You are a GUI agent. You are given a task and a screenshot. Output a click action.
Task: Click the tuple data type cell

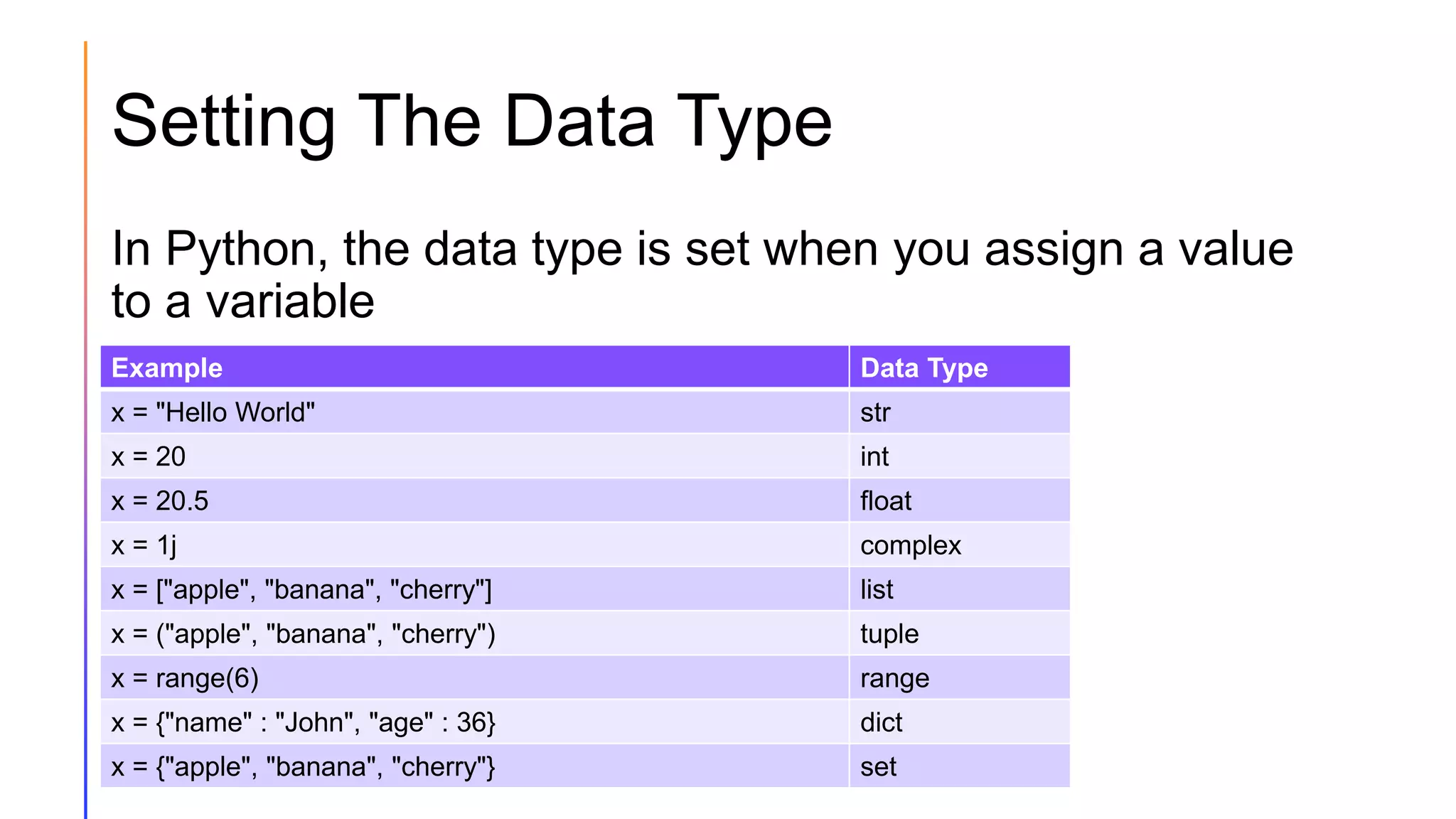pyautogui.click(x=960, y=633)
